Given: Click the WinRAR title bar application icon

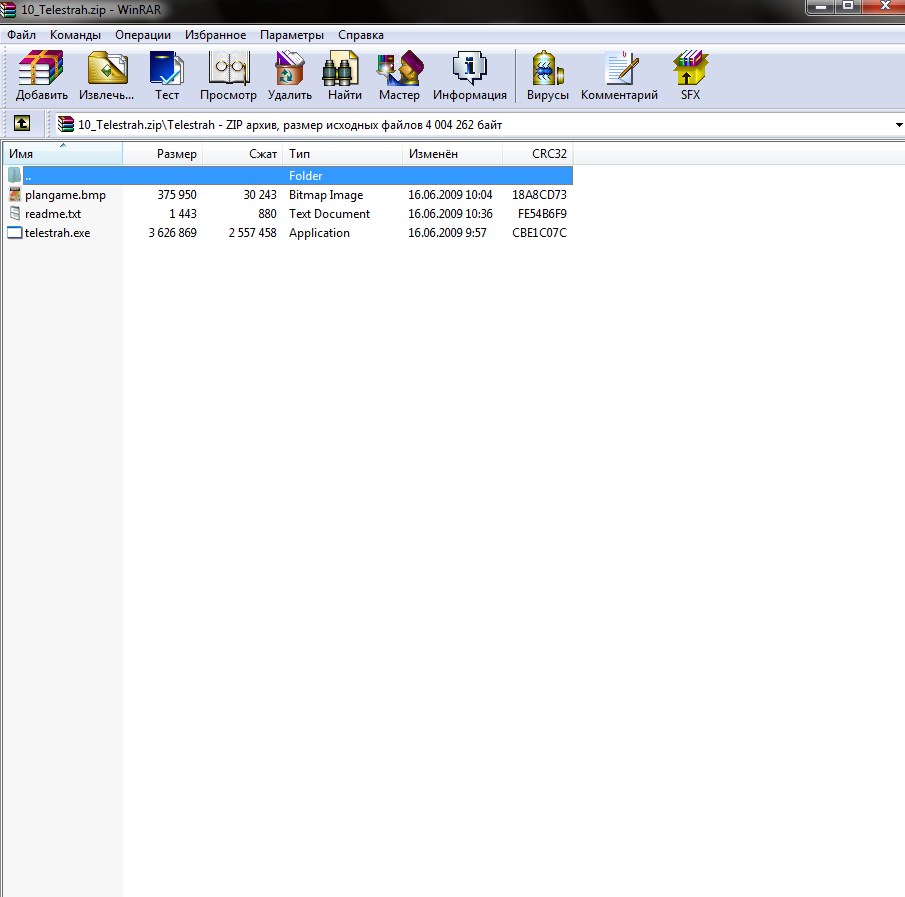Looking at the screenshot, I should pyautogui.click(x=8, y=9).
